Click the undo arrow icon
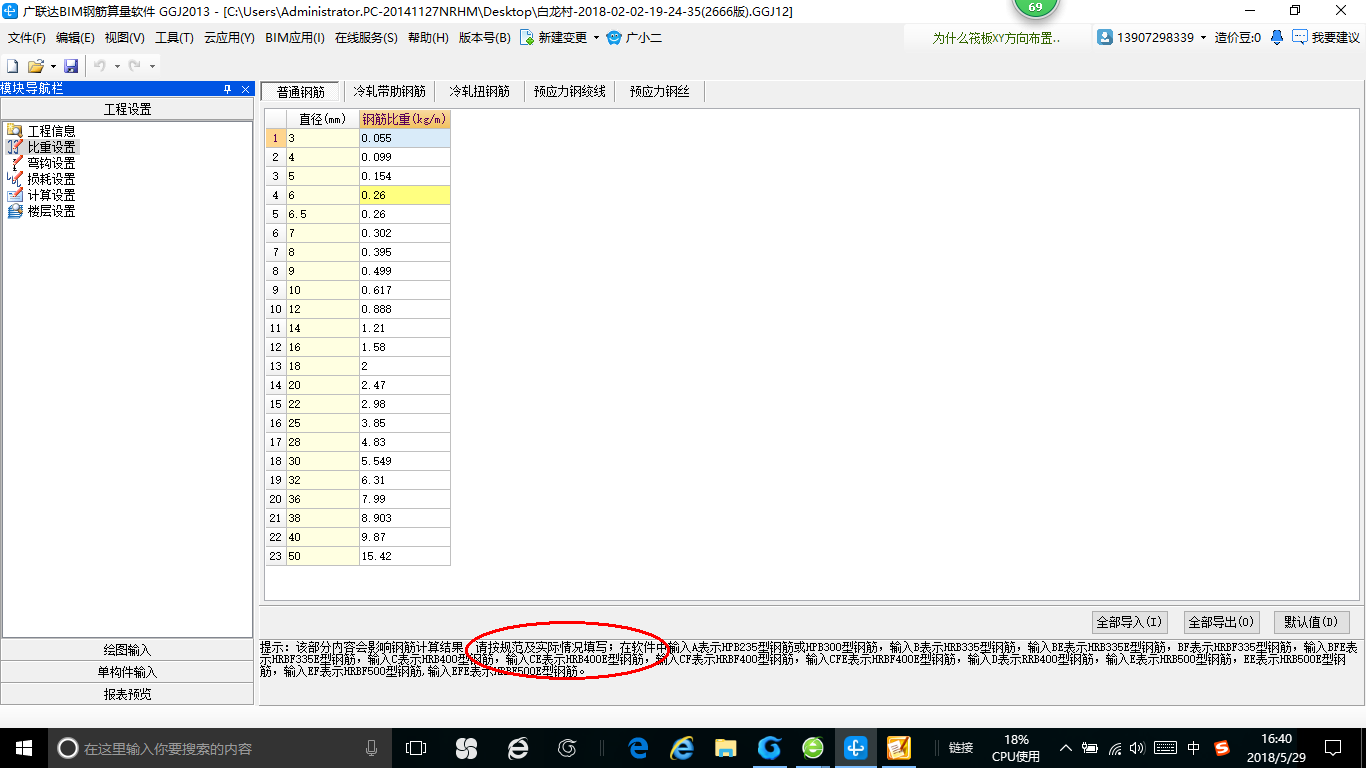The height and width of the screenshot is (768, 1366). [100, 66]
